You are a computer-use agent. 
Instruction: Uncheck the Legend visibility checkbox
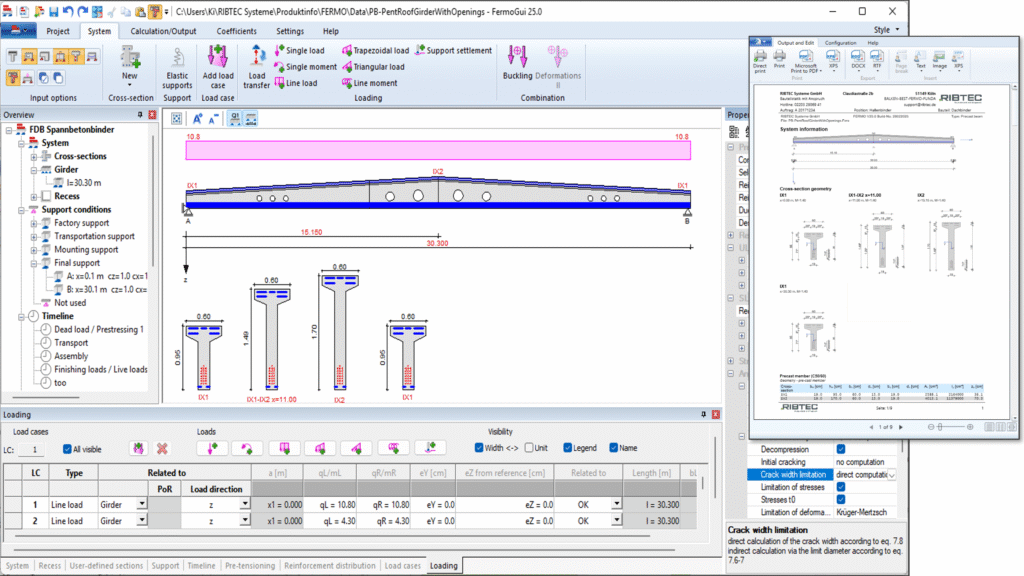pos(568,448)
